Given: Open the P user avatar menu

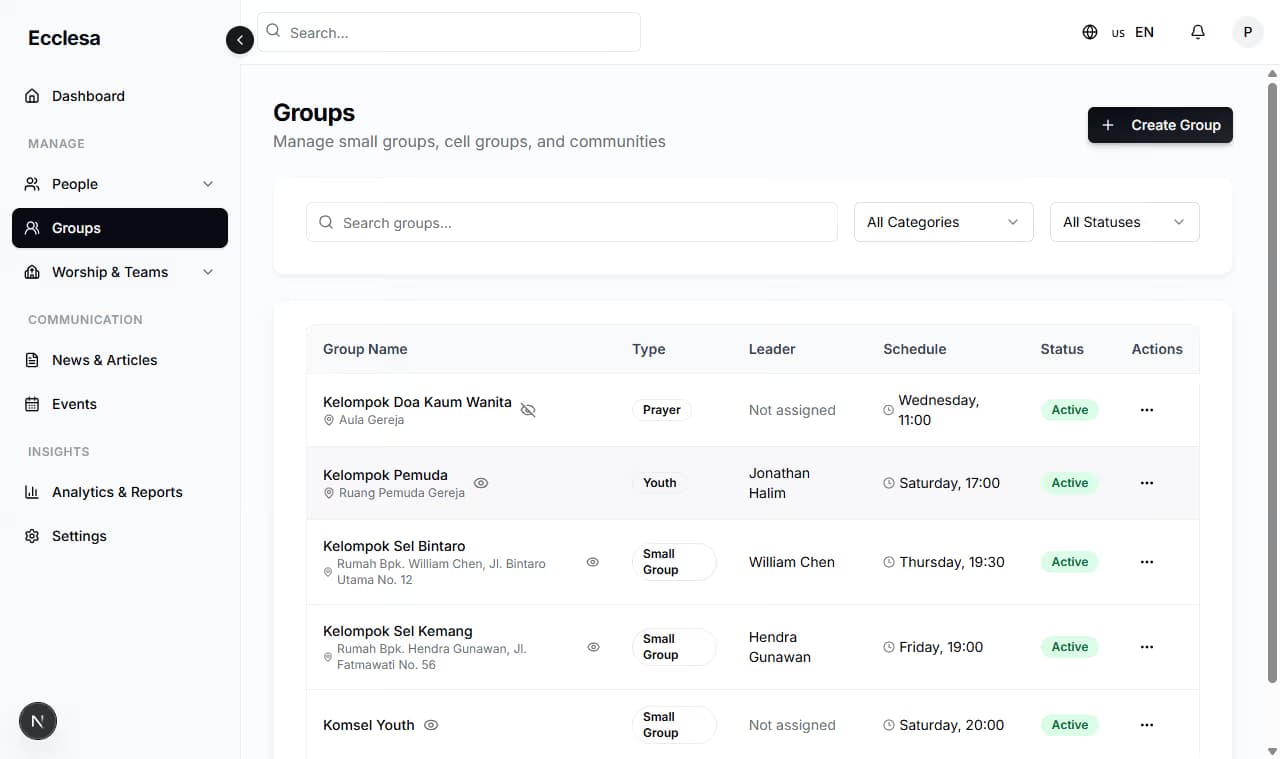Looking at the screenshot, I should tap(1248, 32).
